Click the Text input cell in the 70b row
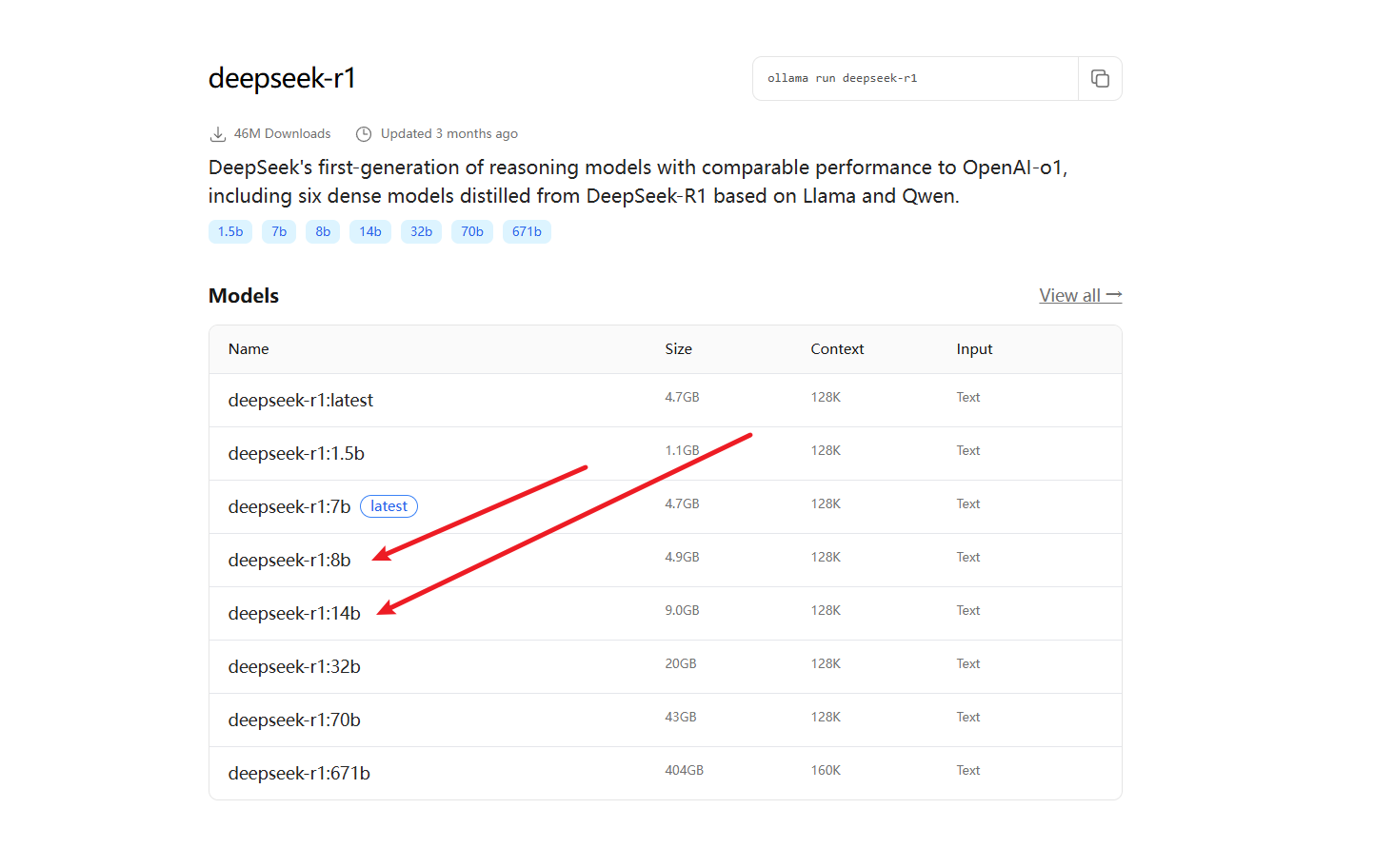The height and width of the screenshot is (868, 1375). (x=968, y=717)
